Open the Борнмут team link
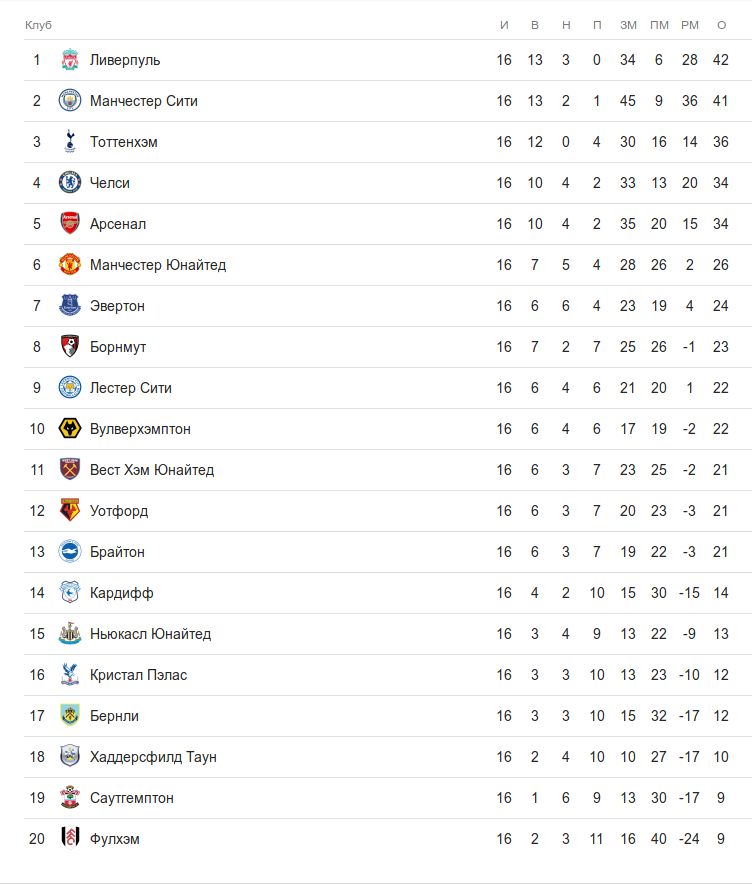Screen dimensions: 752x884 click(118, 347)
